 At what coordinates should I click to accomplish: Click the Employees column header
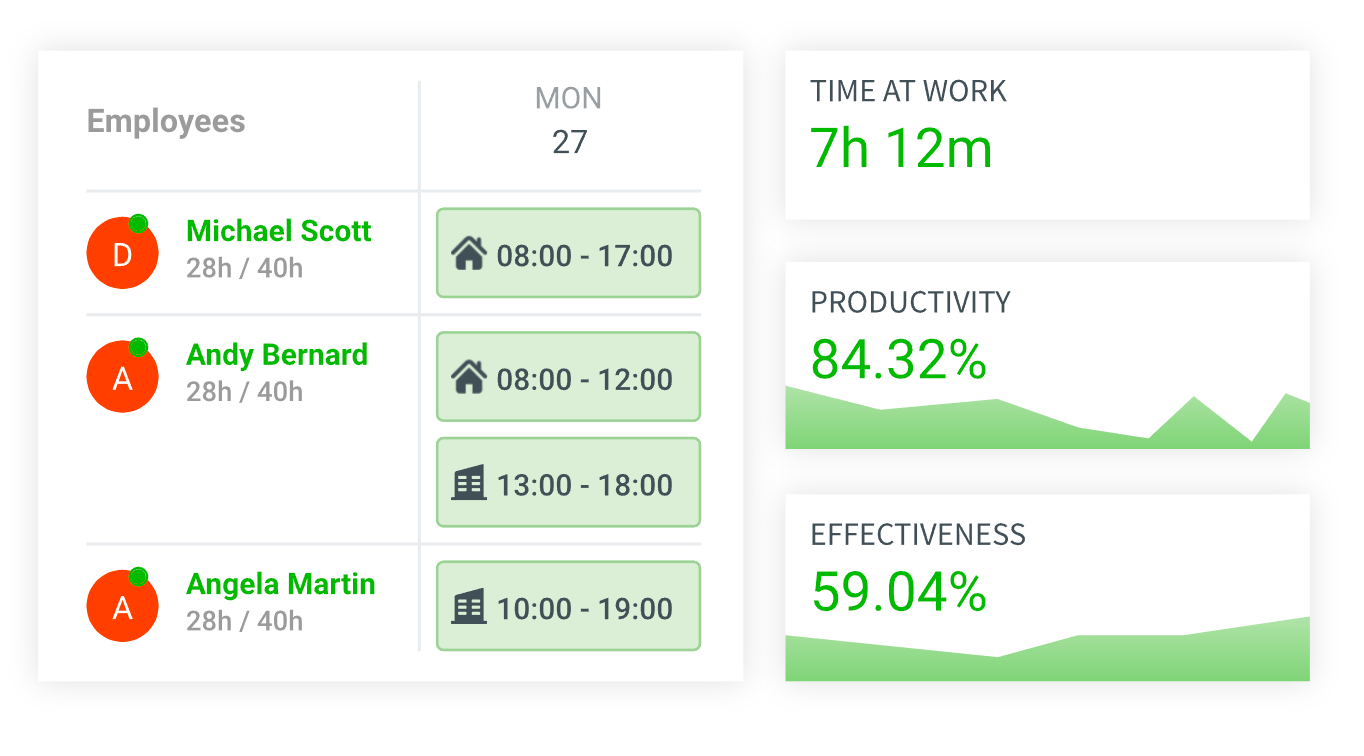(x=166, y=122)
